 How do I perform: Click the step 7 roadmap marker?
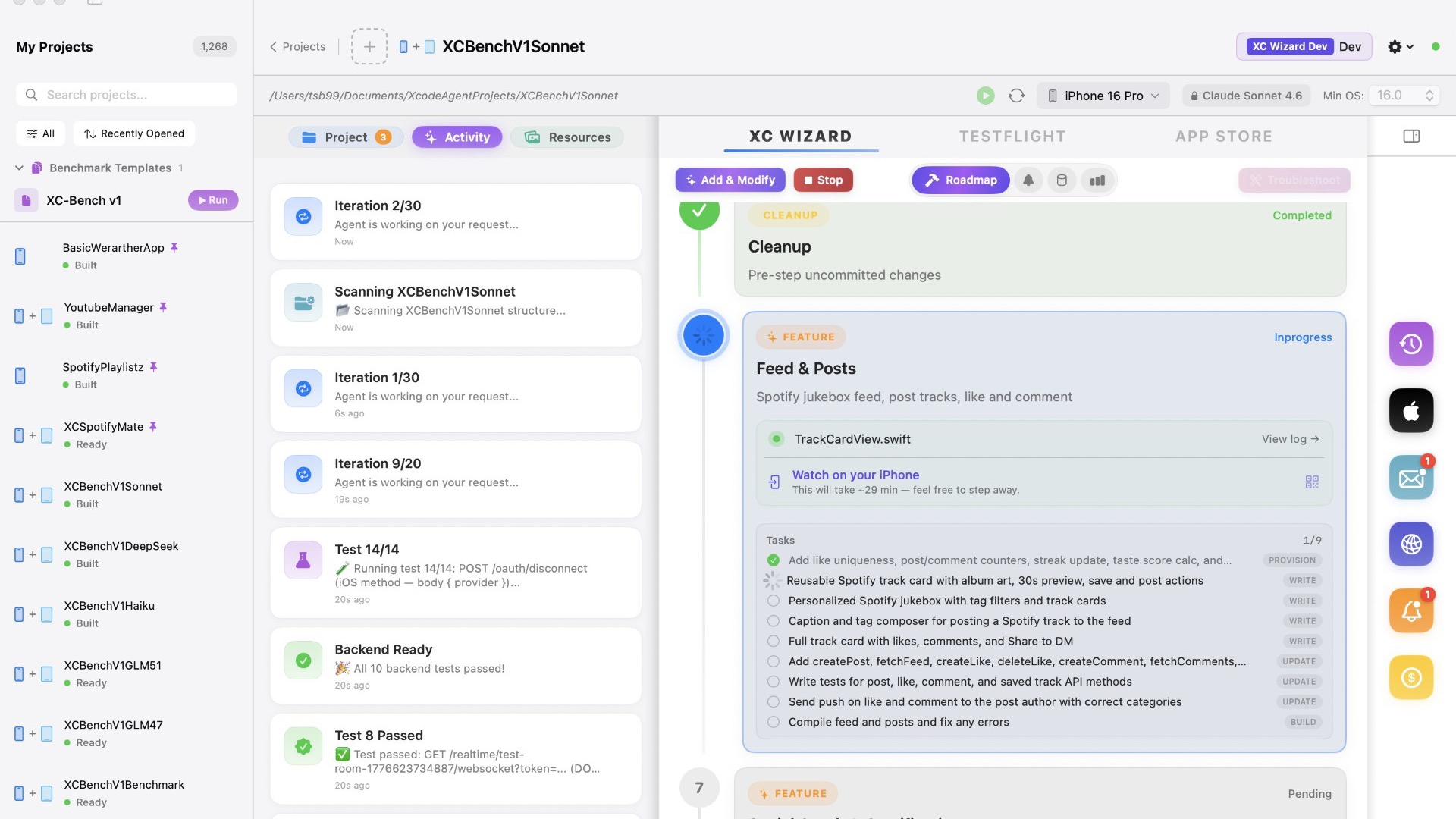[x=699, y=788]
